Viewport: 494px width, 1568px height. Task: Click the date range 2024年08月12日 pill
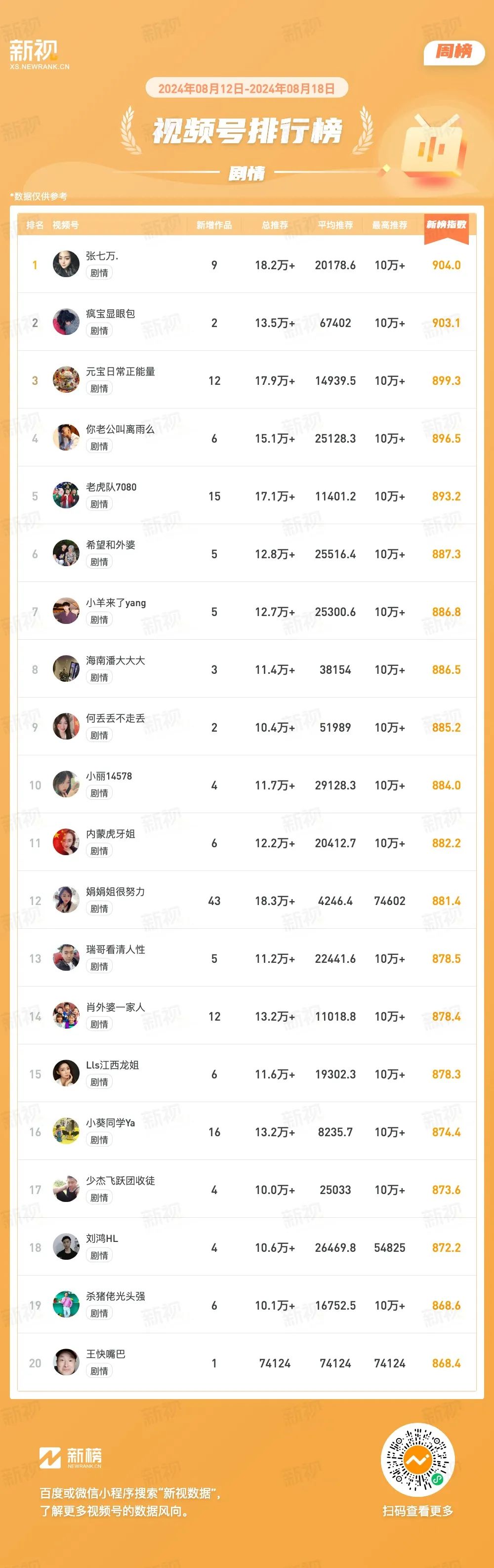point(247,89)
